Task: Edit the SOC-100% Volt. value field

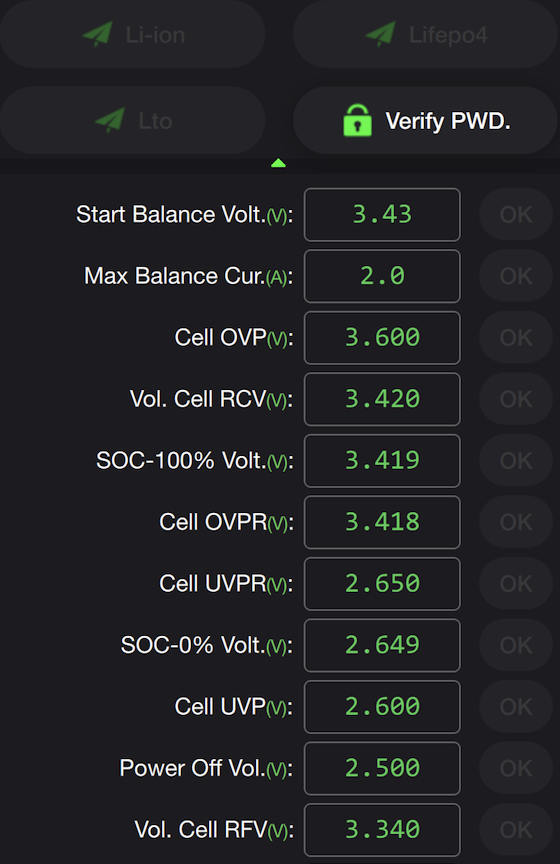Action: click(x=382, y=461)
